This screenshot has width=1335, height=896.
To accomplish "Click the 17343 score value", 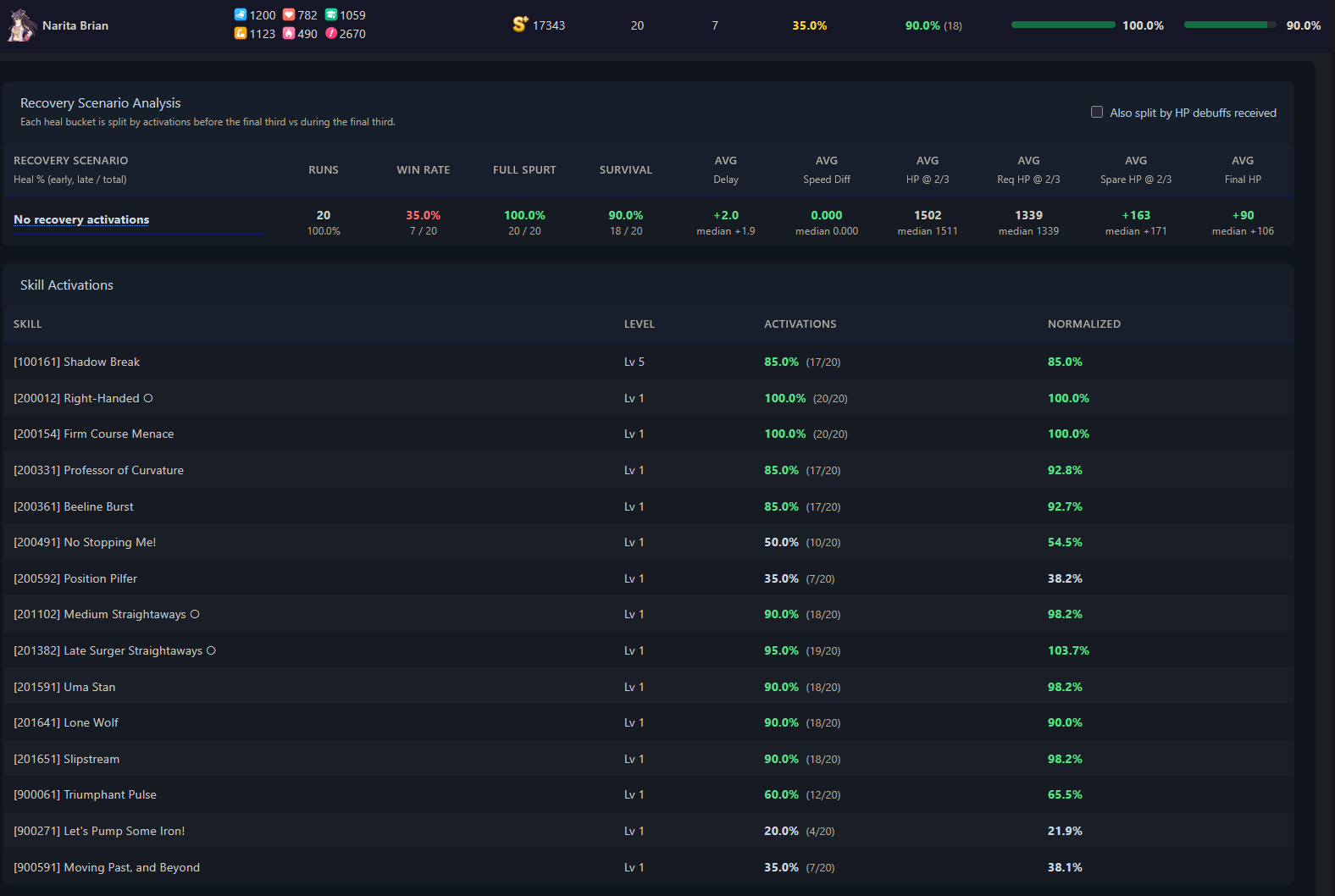I will click(x=549, y=25).
